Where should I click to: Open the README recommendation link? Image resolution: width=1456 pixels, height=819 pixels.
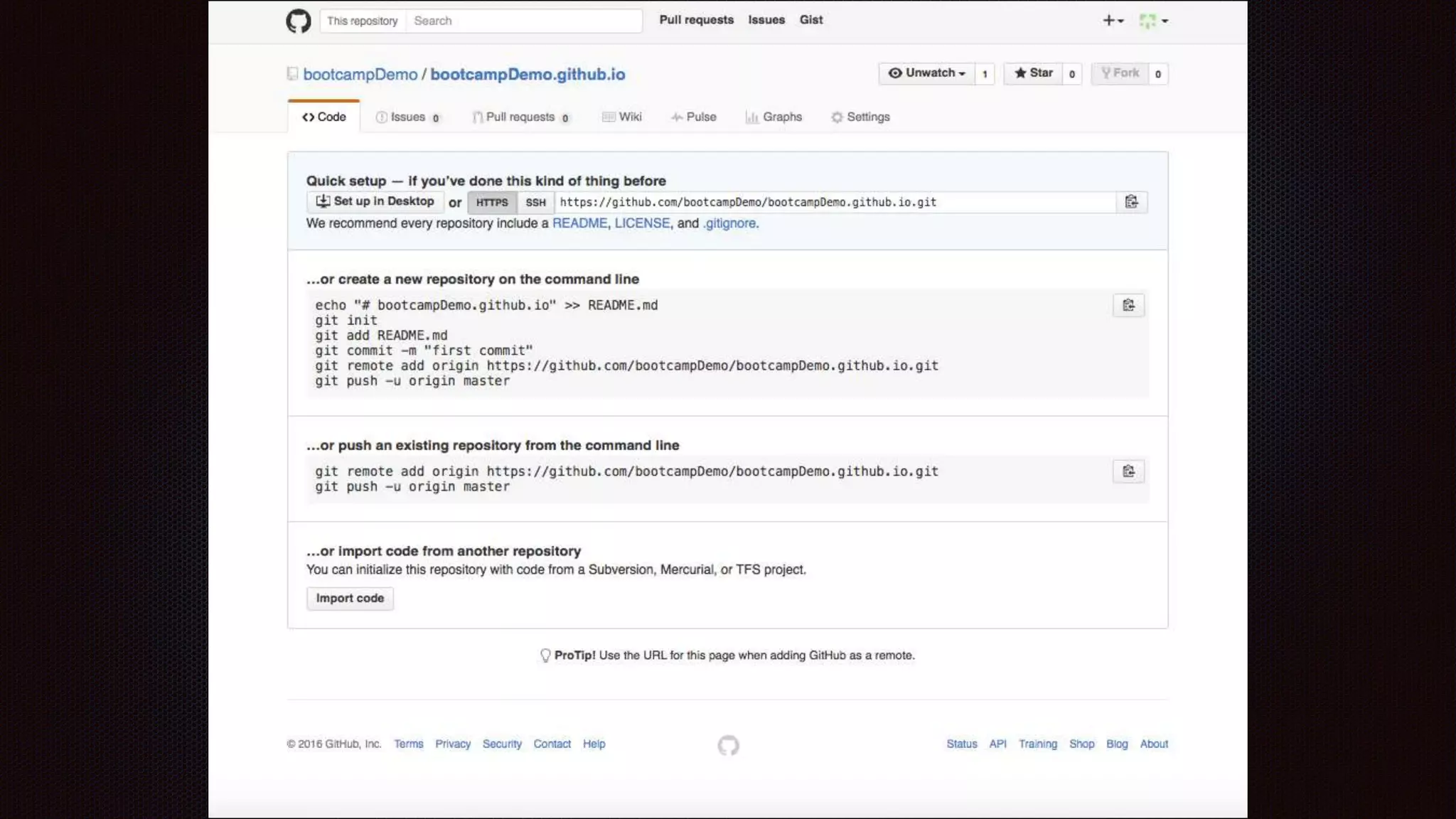(579, 223)
